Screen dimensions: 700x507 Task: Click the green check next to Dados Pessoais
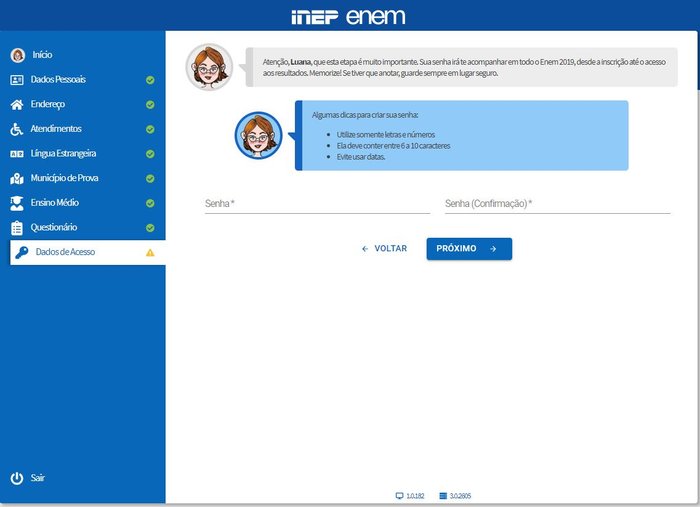click(x=150, y=80)
